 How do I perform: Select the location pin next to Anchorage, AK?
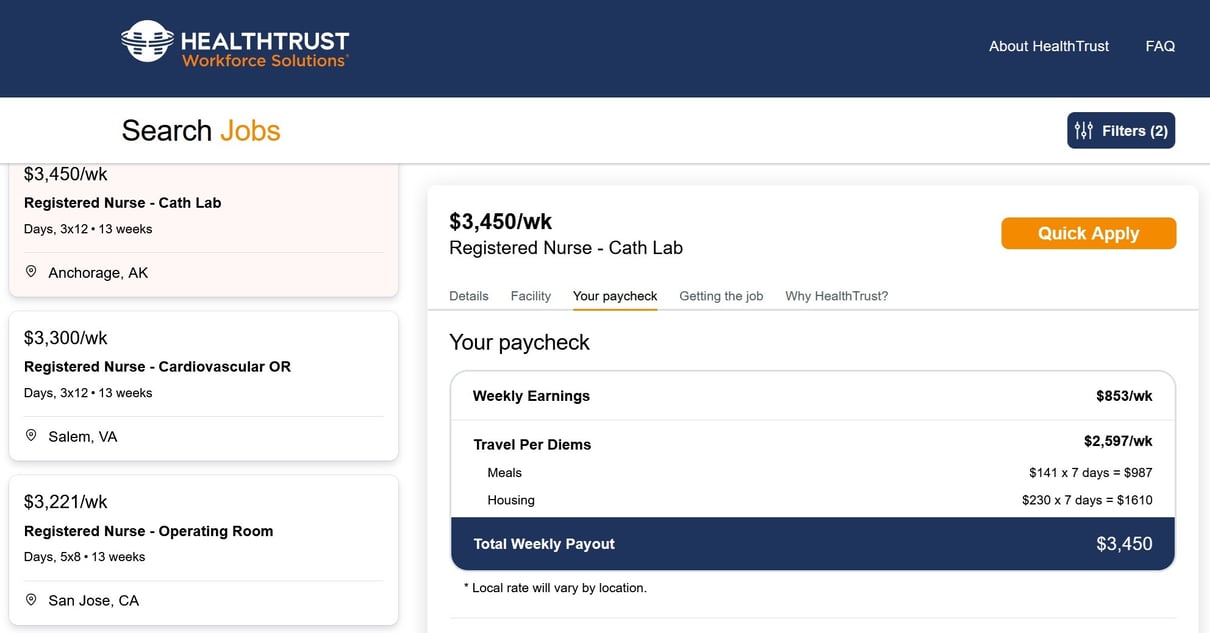pos(31,271)
